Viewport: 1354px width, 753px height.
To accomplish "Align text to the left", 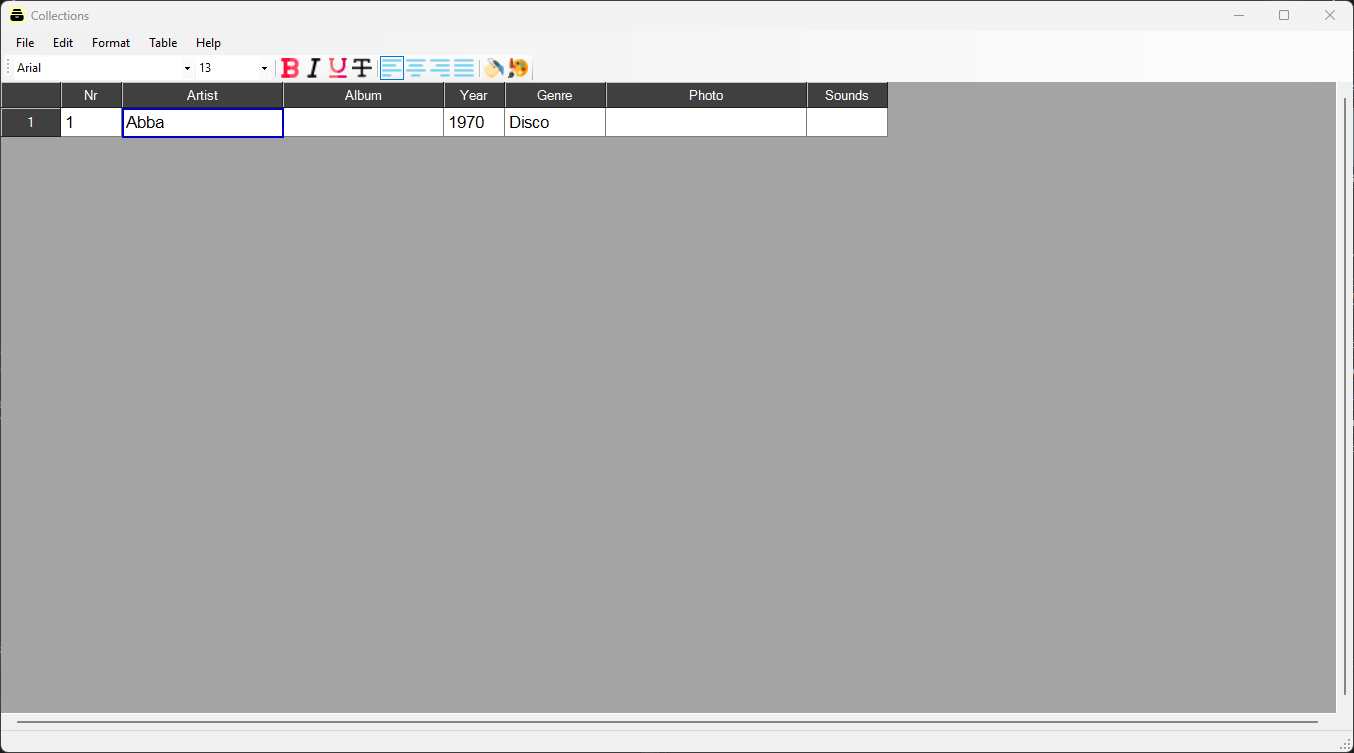I will [392, 68].
